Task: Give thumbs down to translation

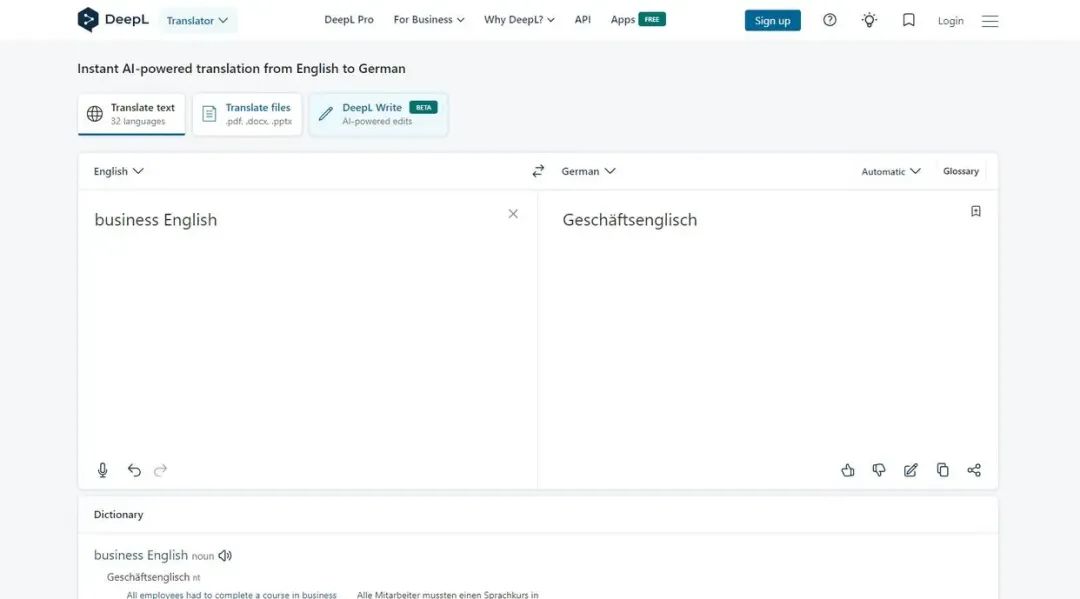Action: point(879,470)
